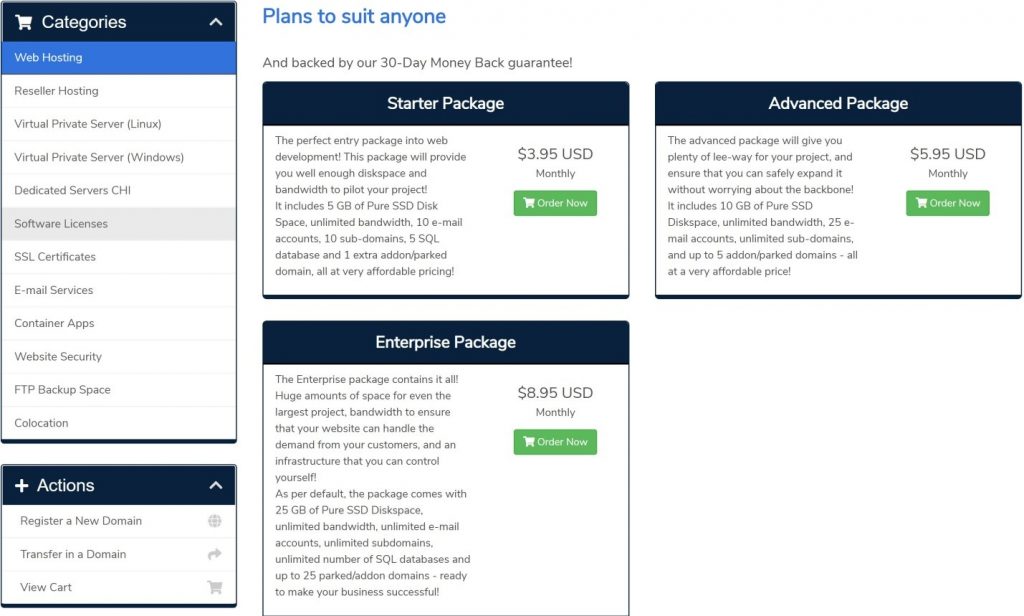The image size is (1024, 616).
Task: Click the shopping cart icon in Categories header
Action: 24,22
